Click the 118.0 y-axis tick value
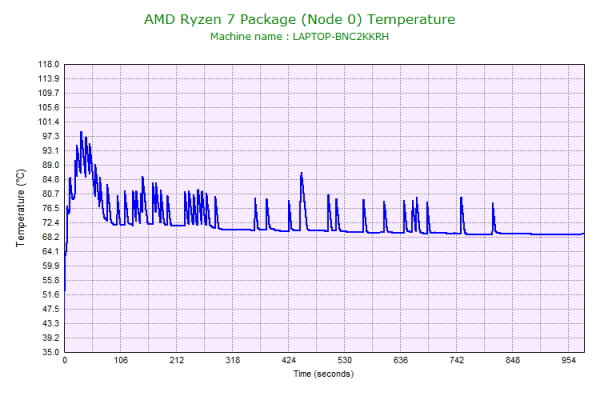 point(49,64)
